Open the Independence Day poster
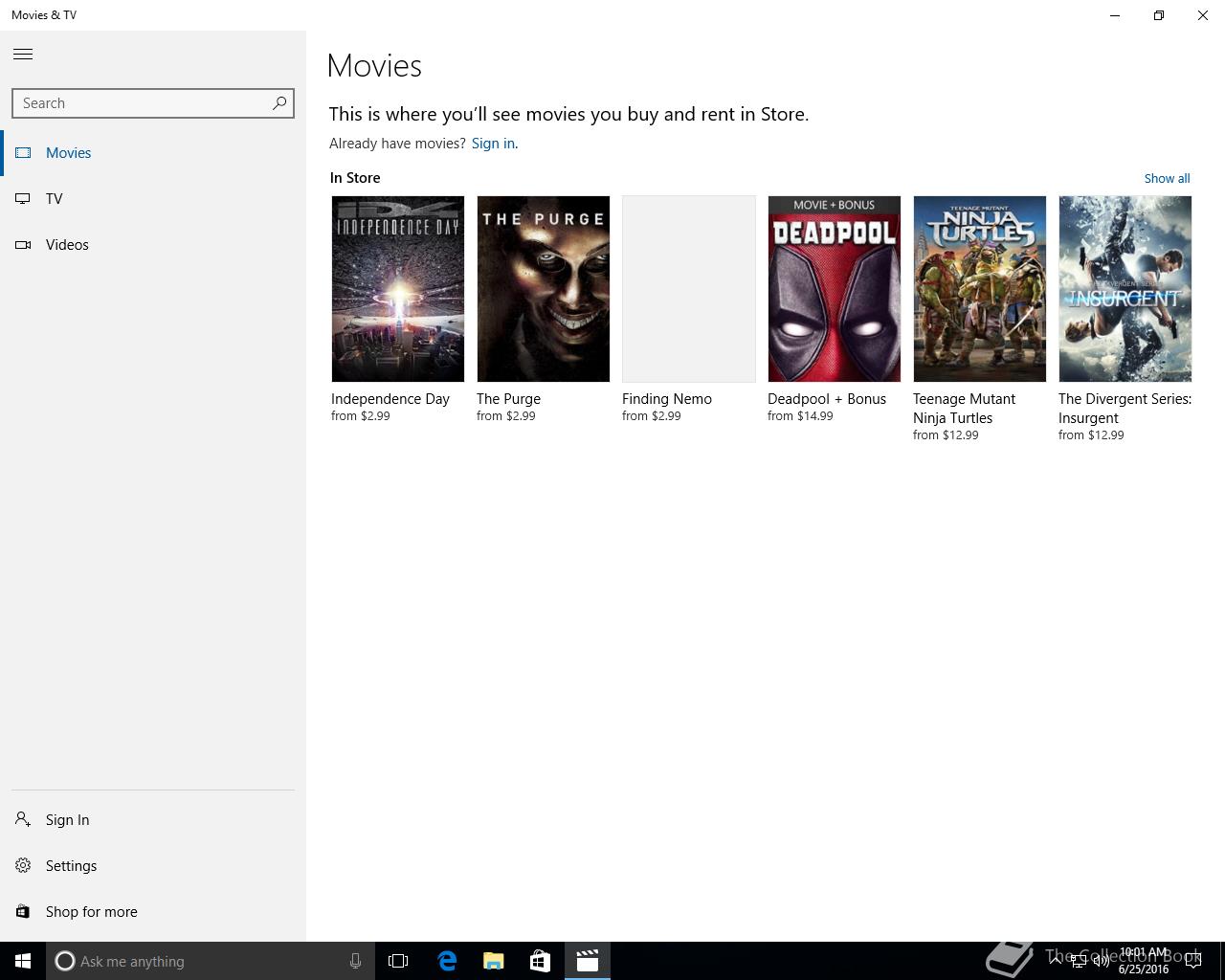This screenshot has height=980, width=1225. coord(398,289)
